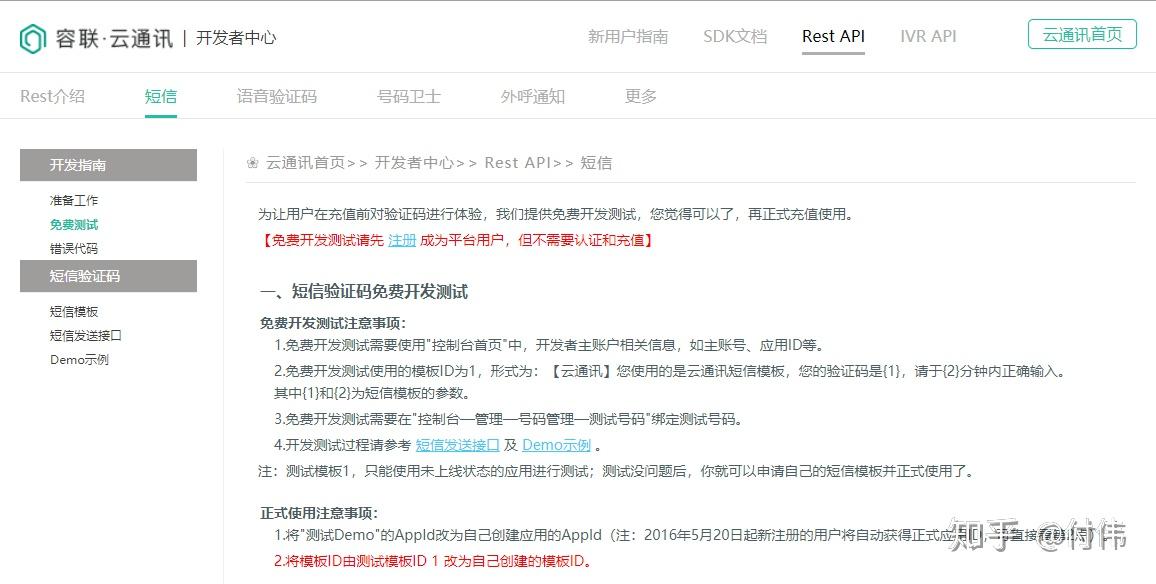The height and width of the screenshot is (584, 1156).
Task: Click the 云通讯首页 button
Action: 1082,35
